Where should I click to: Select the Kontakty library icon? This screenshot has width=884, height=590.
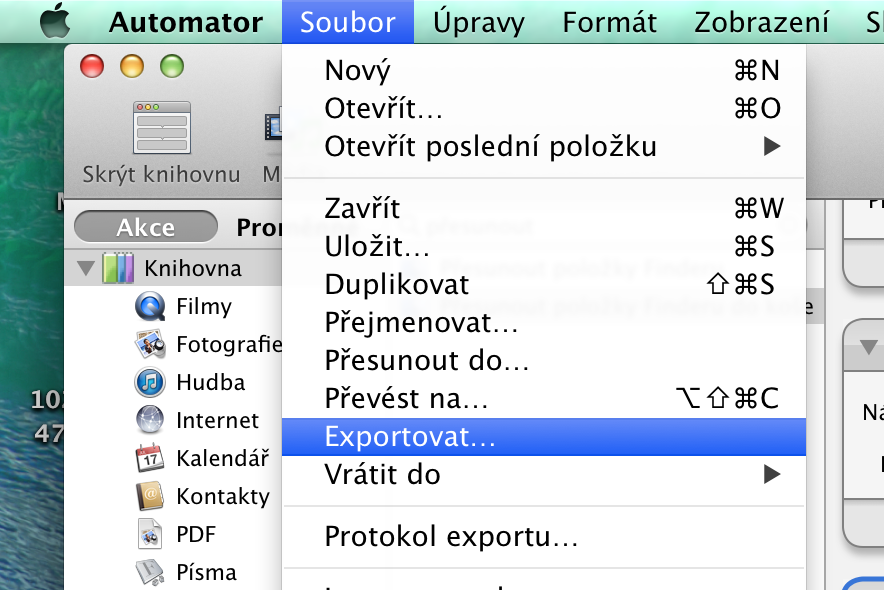pos(150,496)
